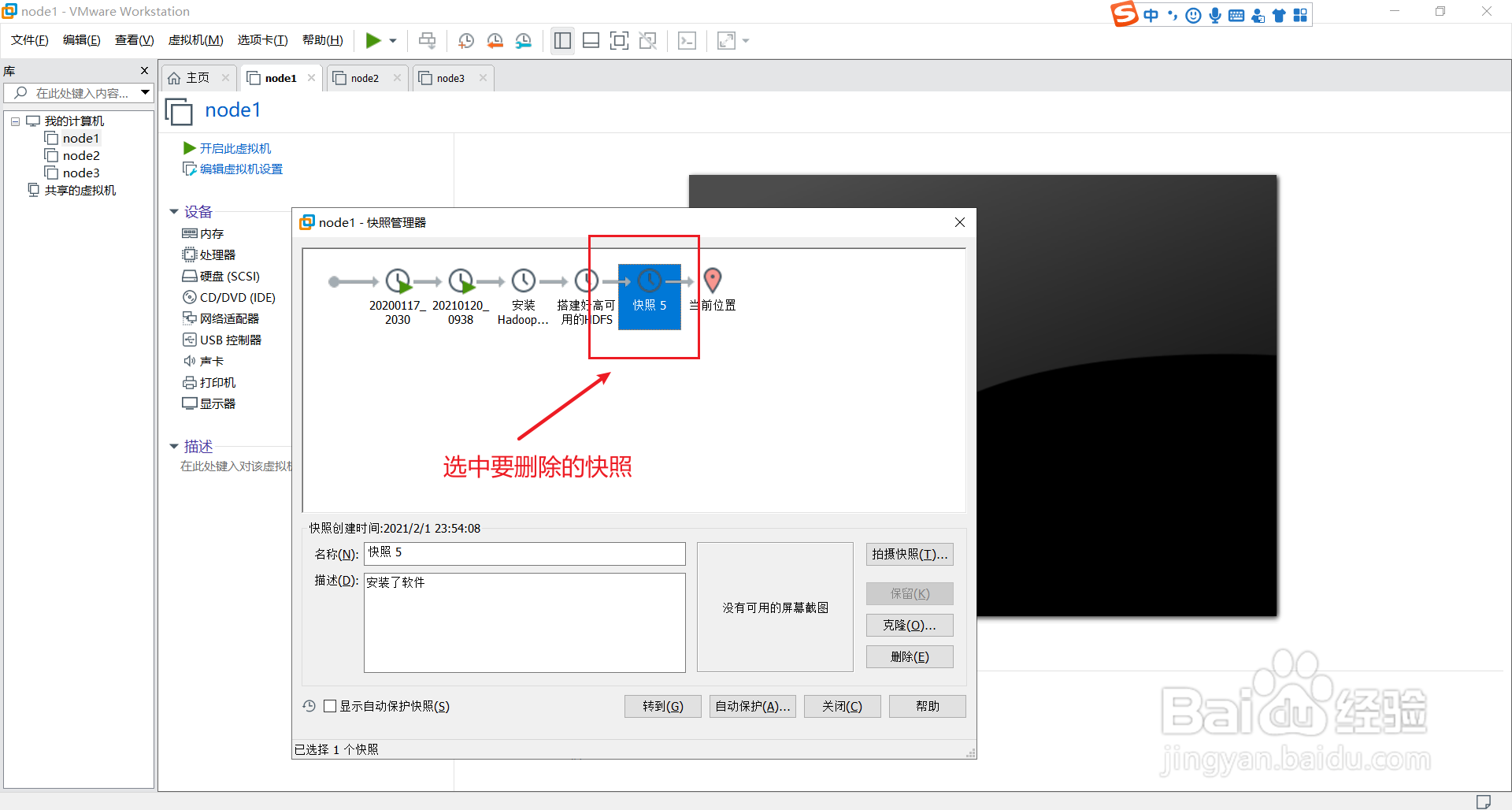Send Ctrl+Alt+Del with the toolbar icon
1512x810 pixels.
tap(426, 40)
